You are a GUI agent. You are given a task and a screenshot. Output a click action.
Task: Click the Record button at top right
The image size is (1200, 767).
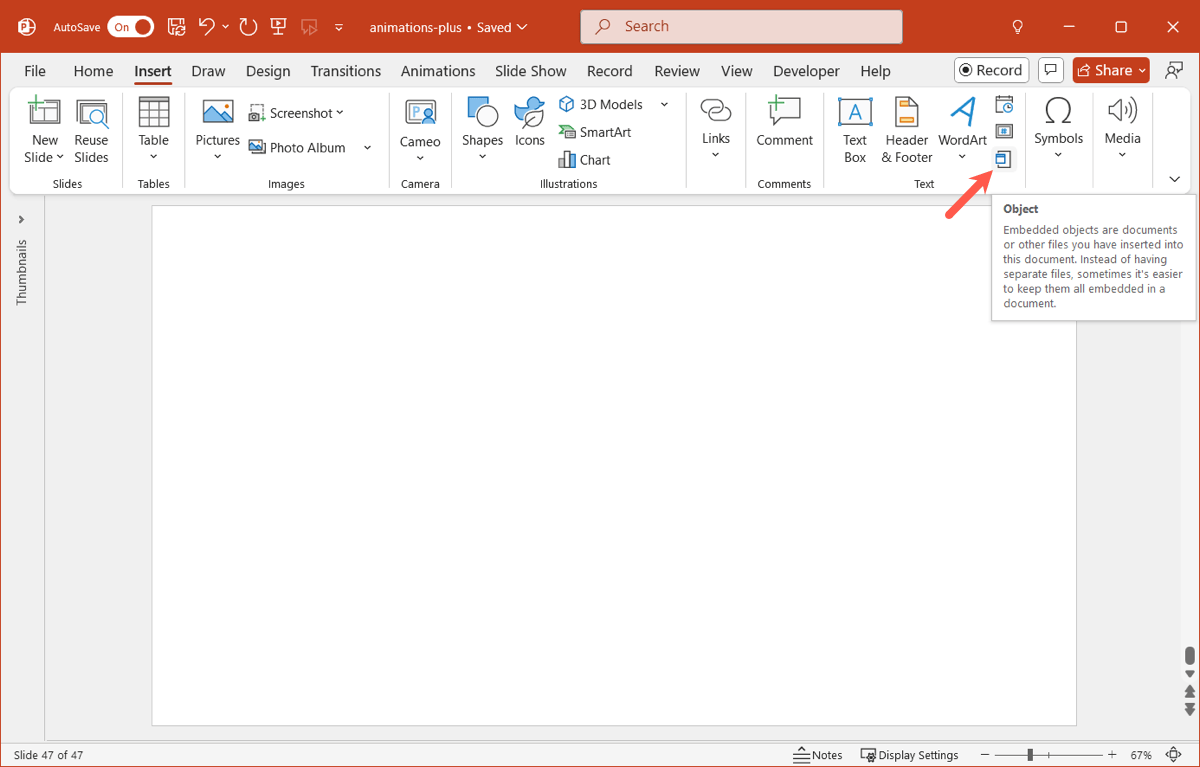point(991,70)
